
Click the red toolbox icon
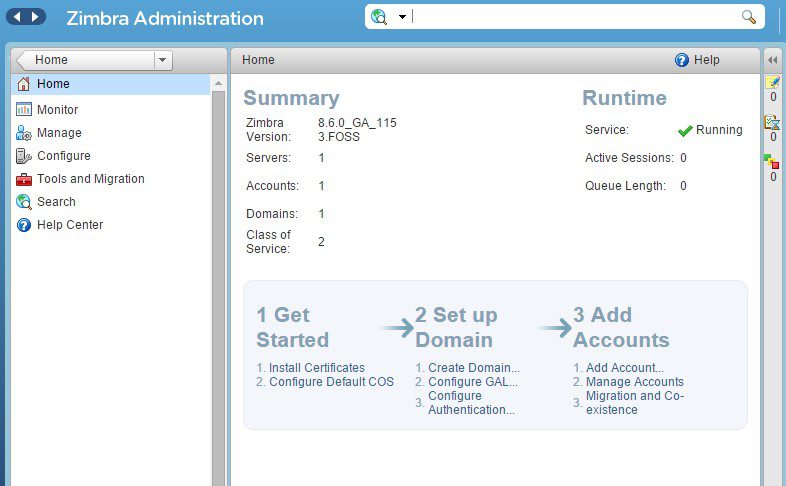pyautogui.click(x=24, y=179)
